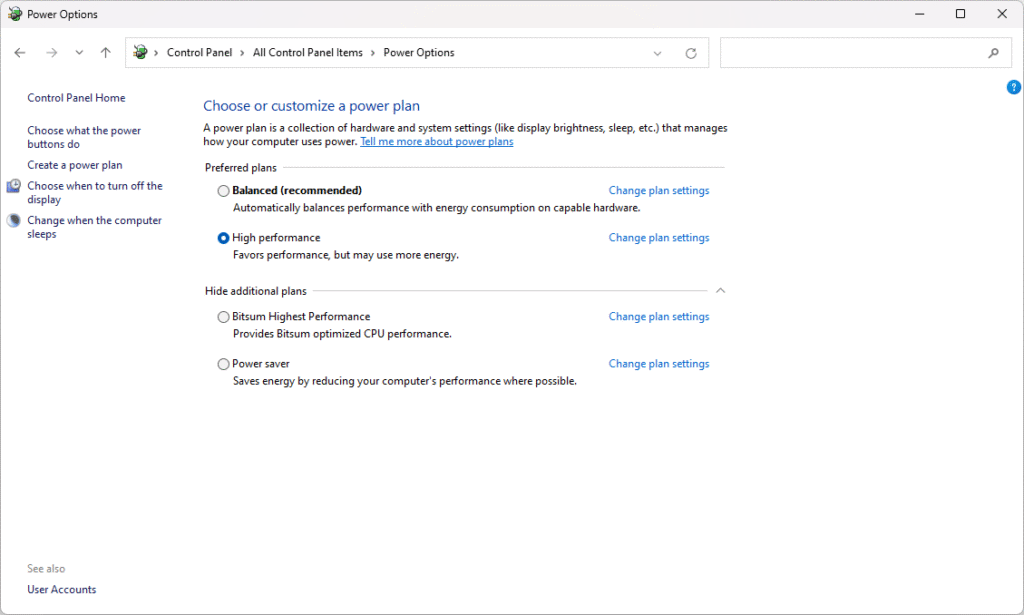Click the 'Hide additional plans' label
The width and height of the screenshot is (1024, 615).
click(x=255, y=291)
